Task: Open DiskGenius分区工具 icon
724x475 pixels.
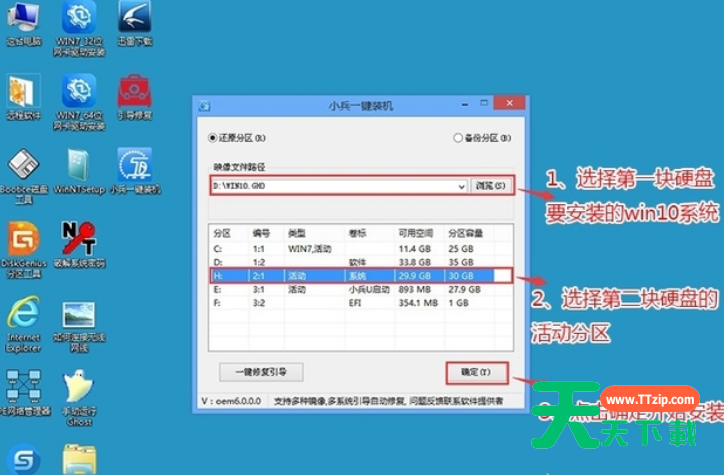Action: tap(24, 250)
